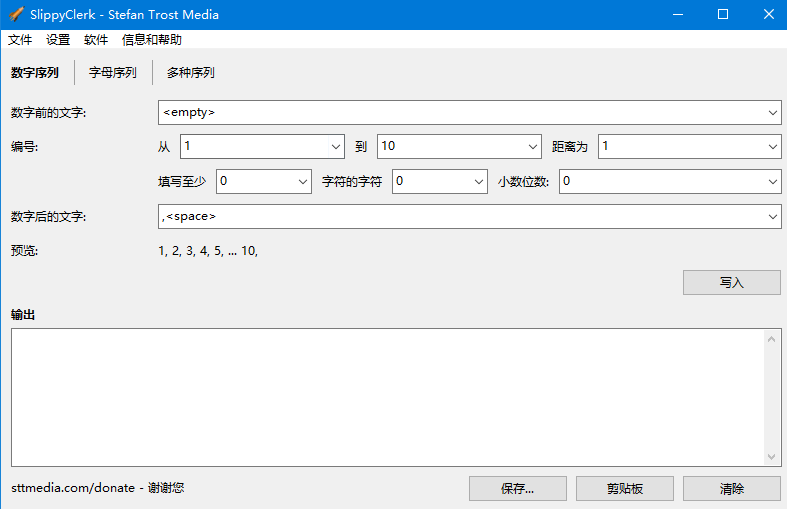
Task: Expand the 填写至少 dropdown arrow
Action: click(303, 181)
